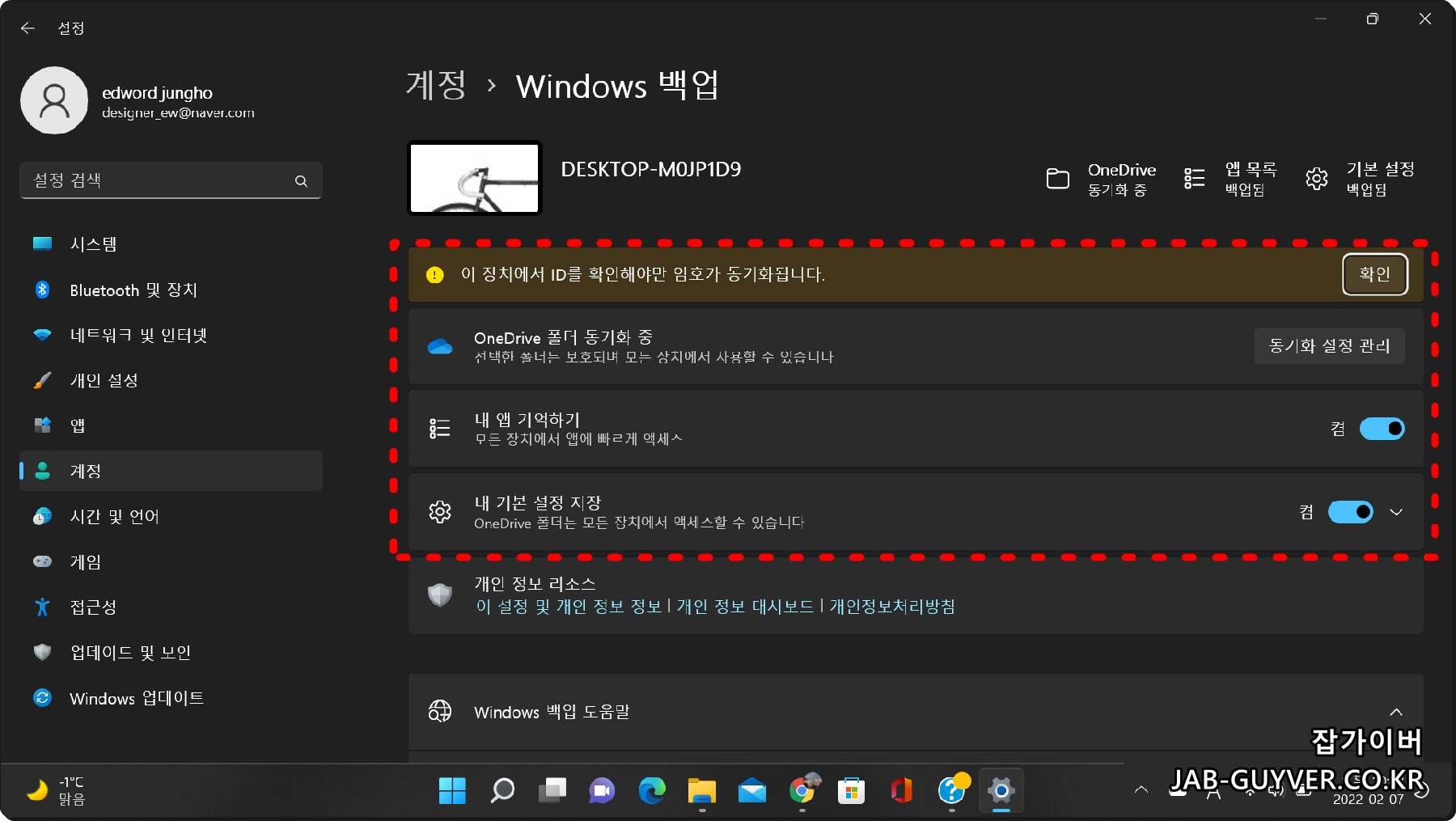Collapse the Windows 백업 도움말 section

(x=1396, y=713)
